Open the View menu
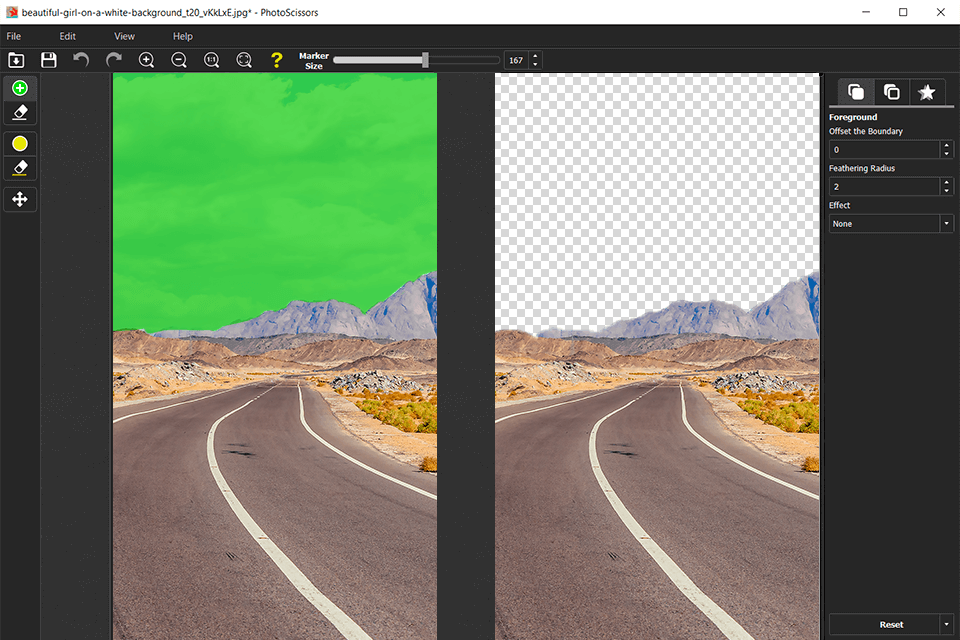The width and height of the screenshot is (960, 640). pyautogui.click(x=124, y=36)
